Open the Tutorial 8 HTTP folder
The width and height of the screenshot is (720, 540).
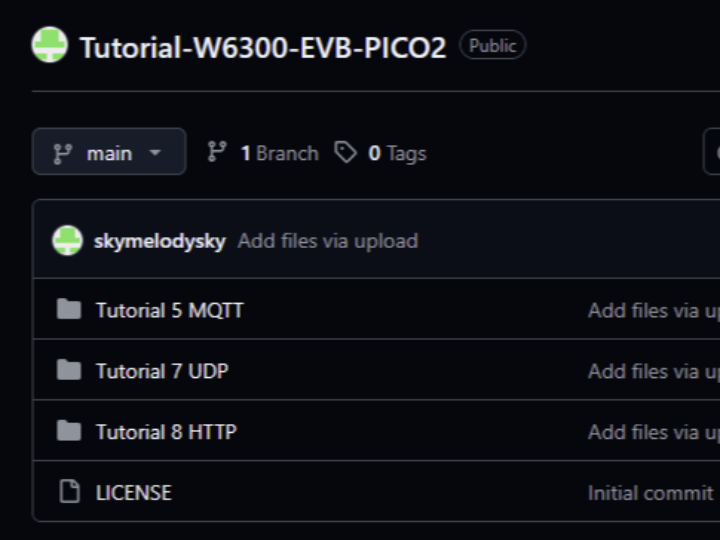click(x=166, y=432)
